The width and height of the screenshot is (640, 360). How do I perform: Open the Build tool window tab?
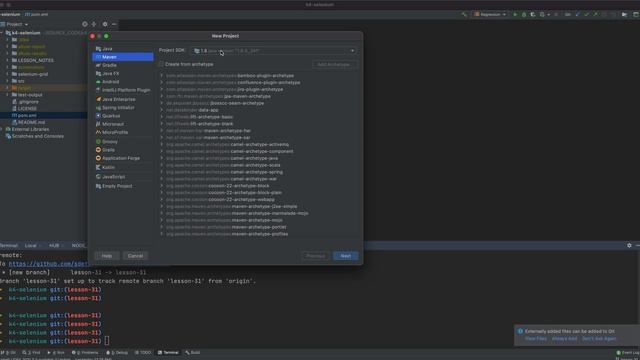(193, 352)
